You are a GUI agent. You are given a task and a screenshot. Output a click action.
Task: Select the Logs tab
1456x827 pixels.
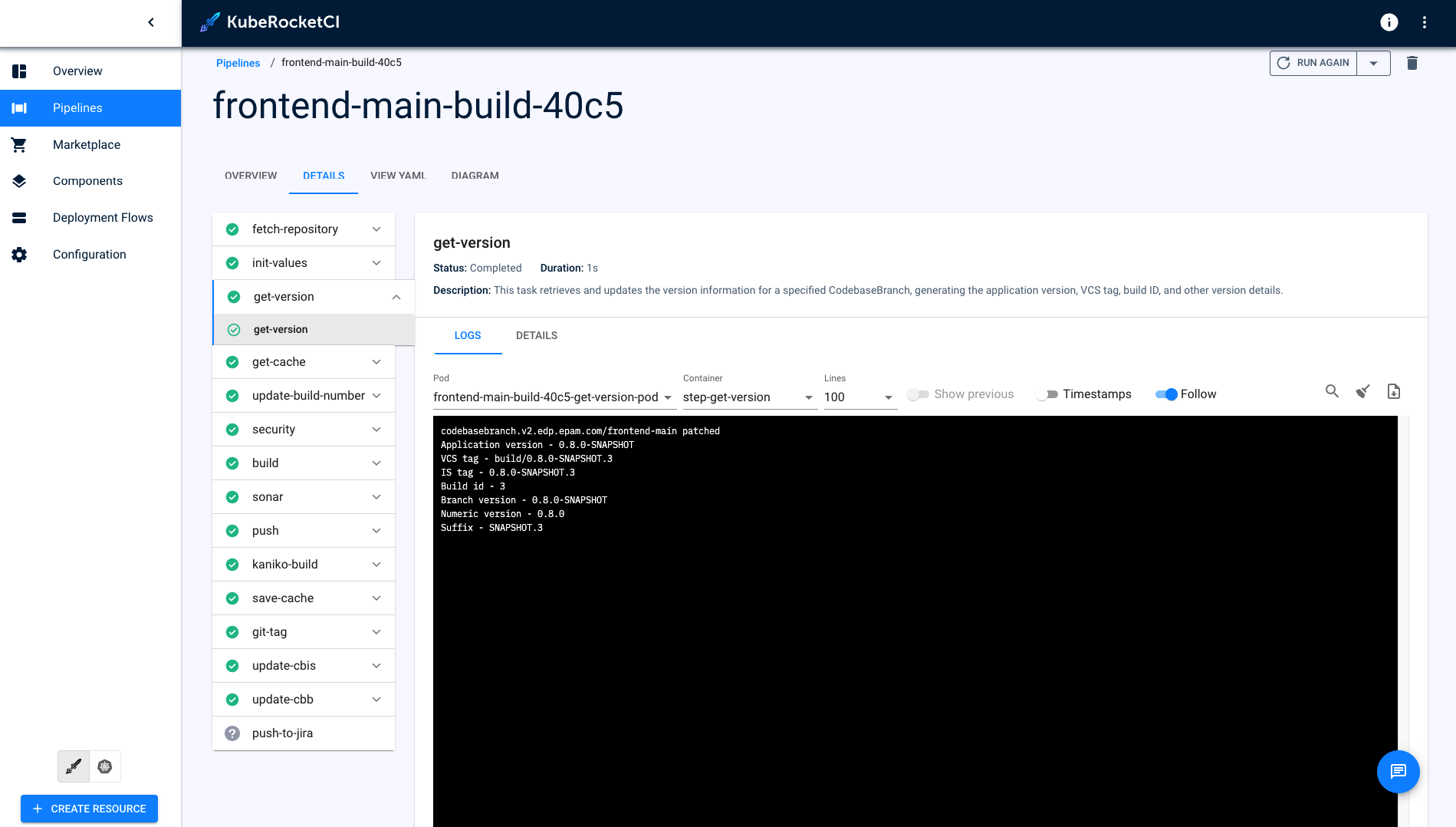[x=468, y=336]
